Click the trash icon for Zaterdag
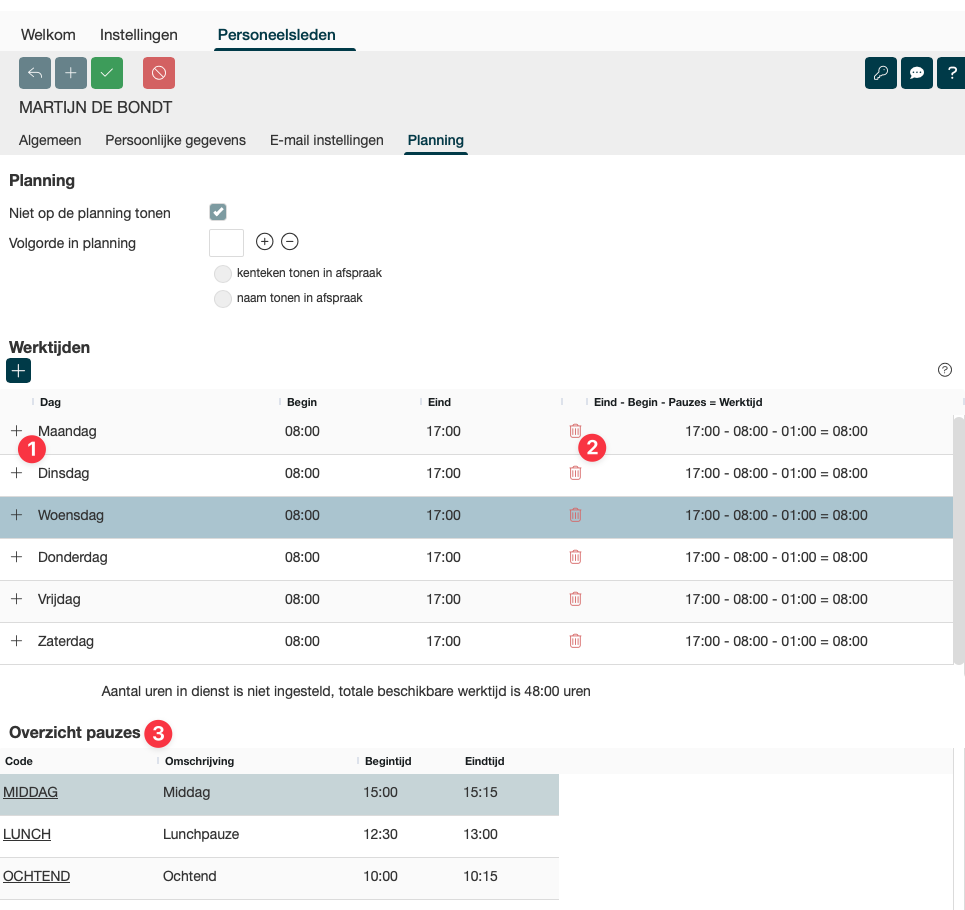This screenshot has height=910, width=965. 575,641
